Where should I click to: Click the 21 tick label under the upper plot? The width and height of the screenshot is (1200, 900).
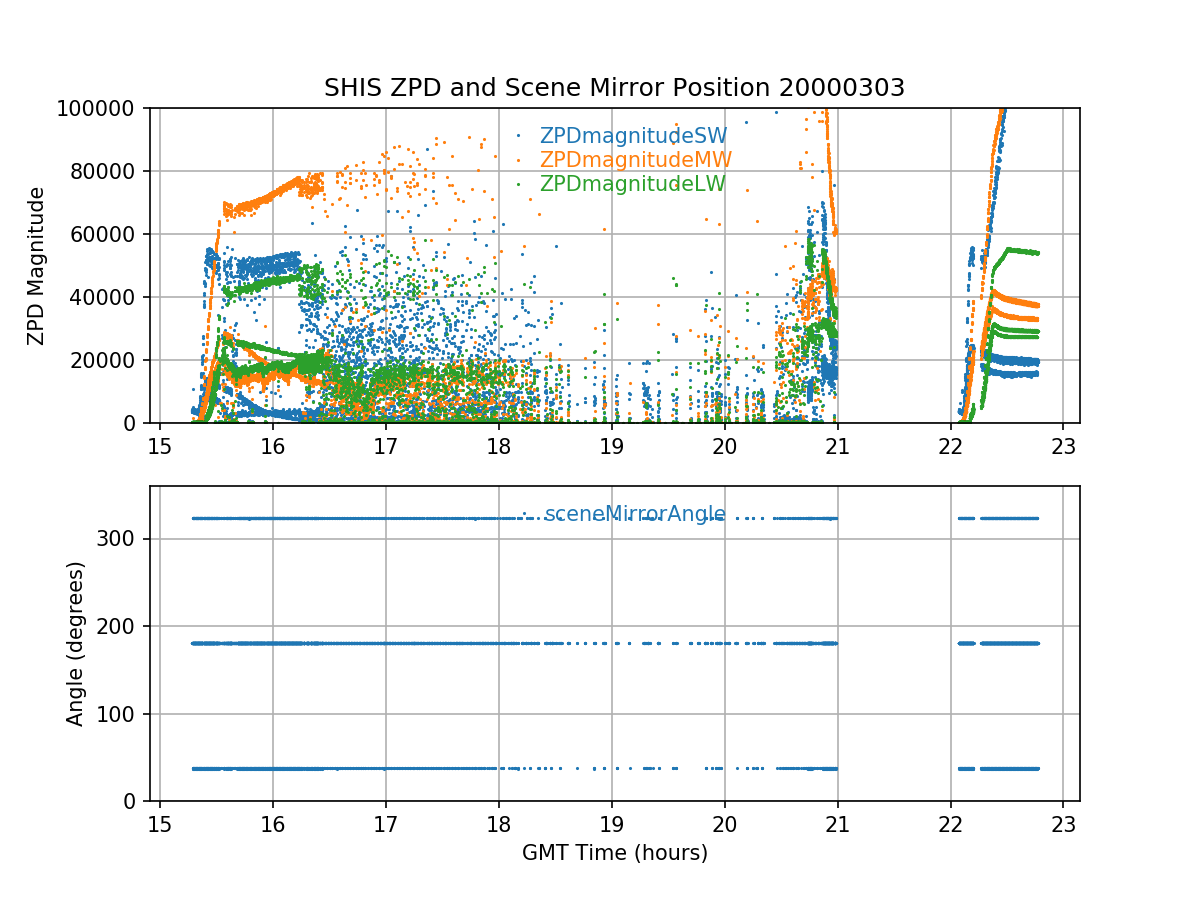tap(837, 446)
